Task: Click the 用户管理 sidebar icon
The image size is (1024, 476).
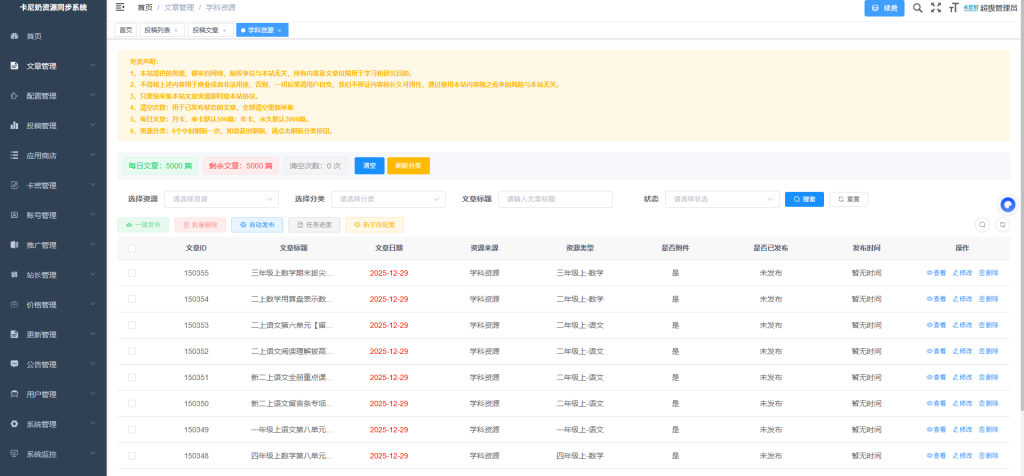Action: (x=14, y=394)
